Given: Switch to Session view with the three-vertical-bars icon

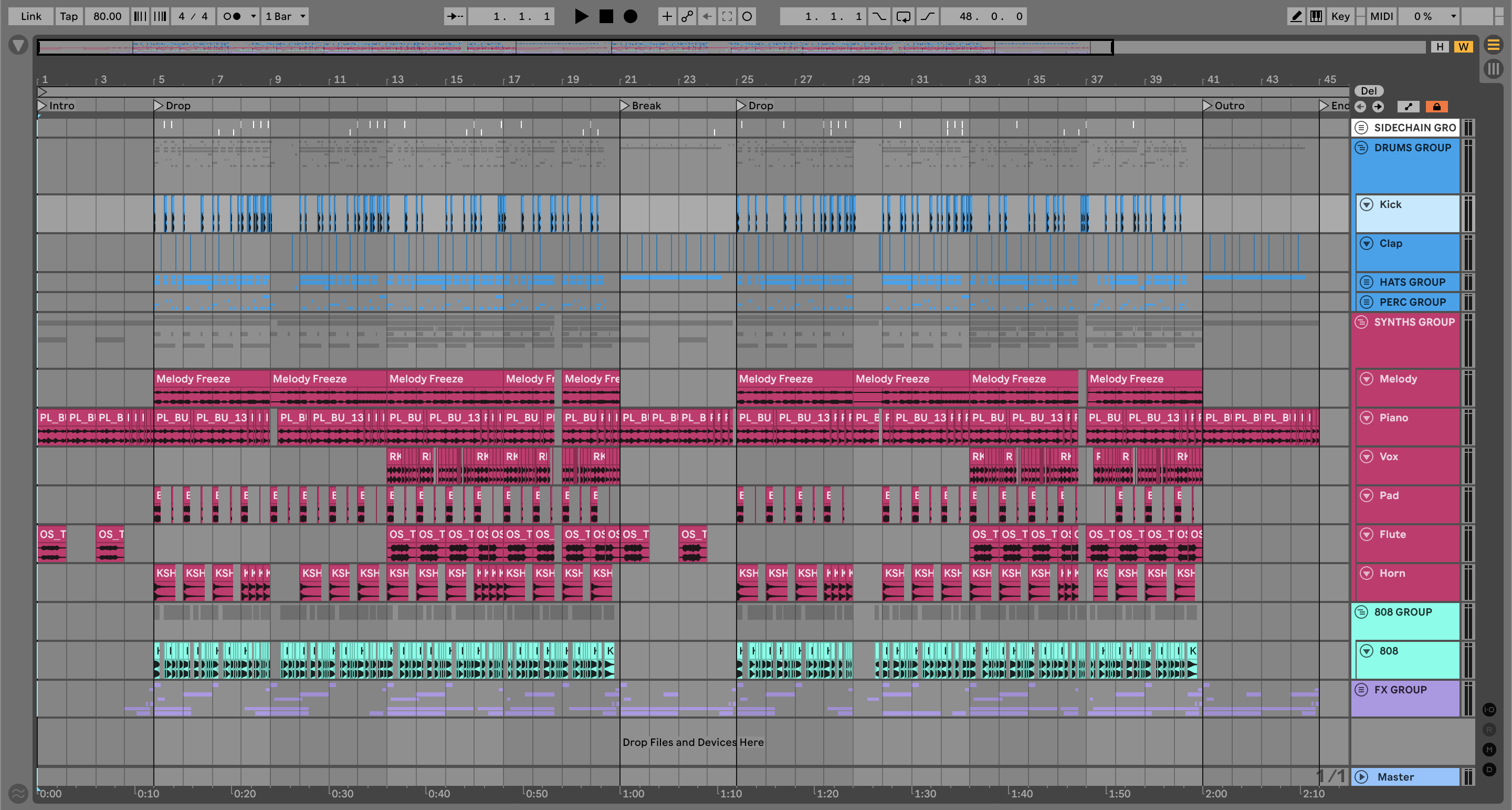Looking at the screenshot, I should [x=1493, y=69].
